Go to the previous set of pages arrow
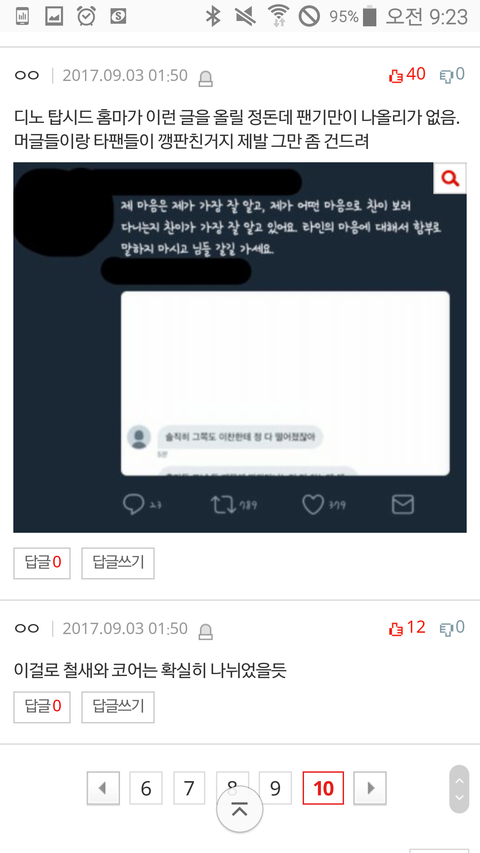This screenshot has height=853, width=480. click(103, 788)
